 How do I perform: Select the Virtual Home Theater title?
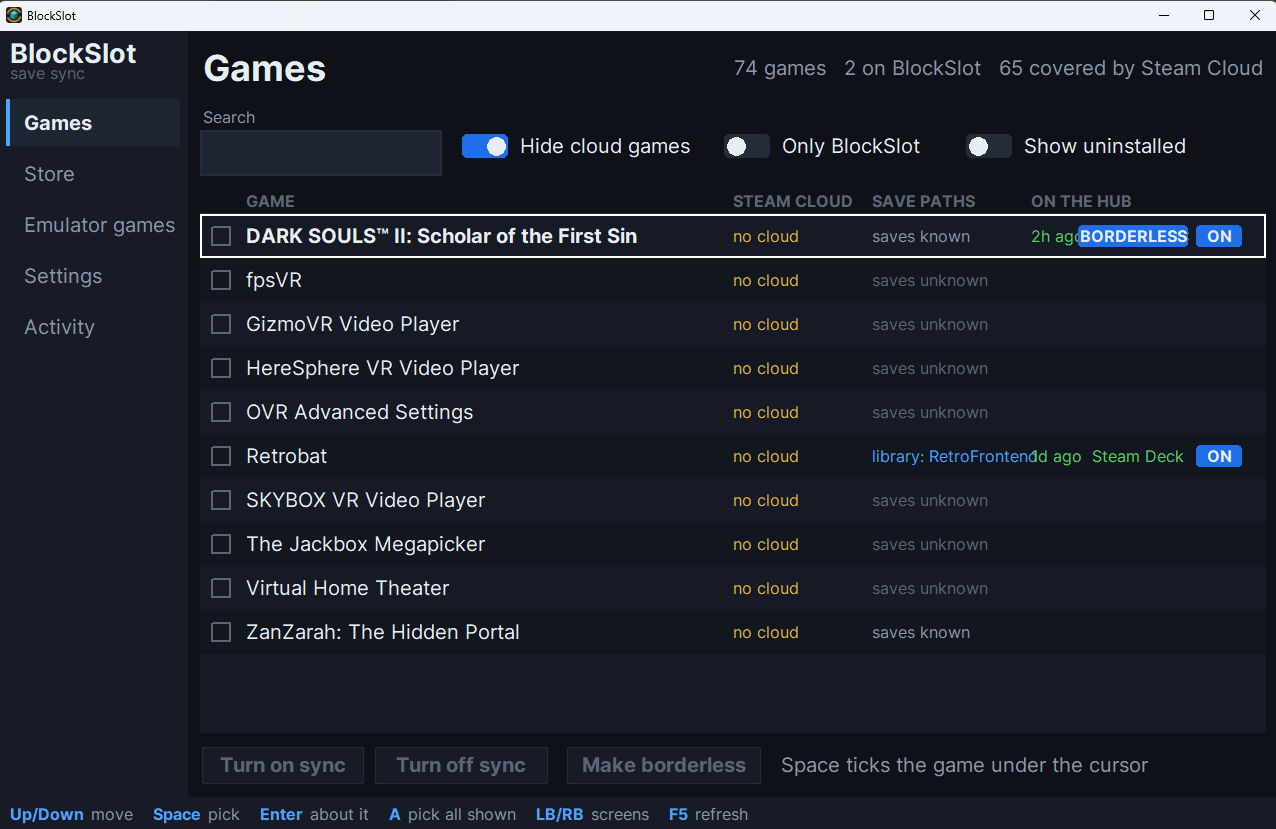[x=348, y=588]
